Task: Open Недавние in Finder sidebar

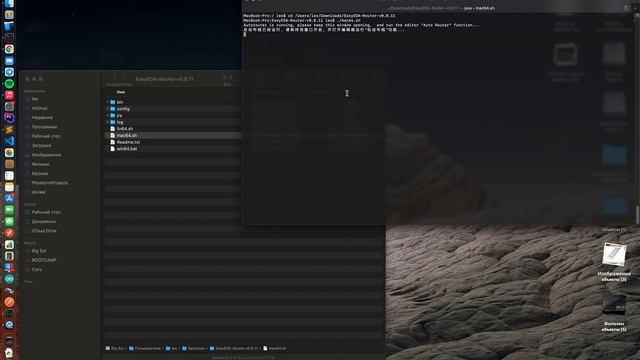Action: click(x=42, y=118)
